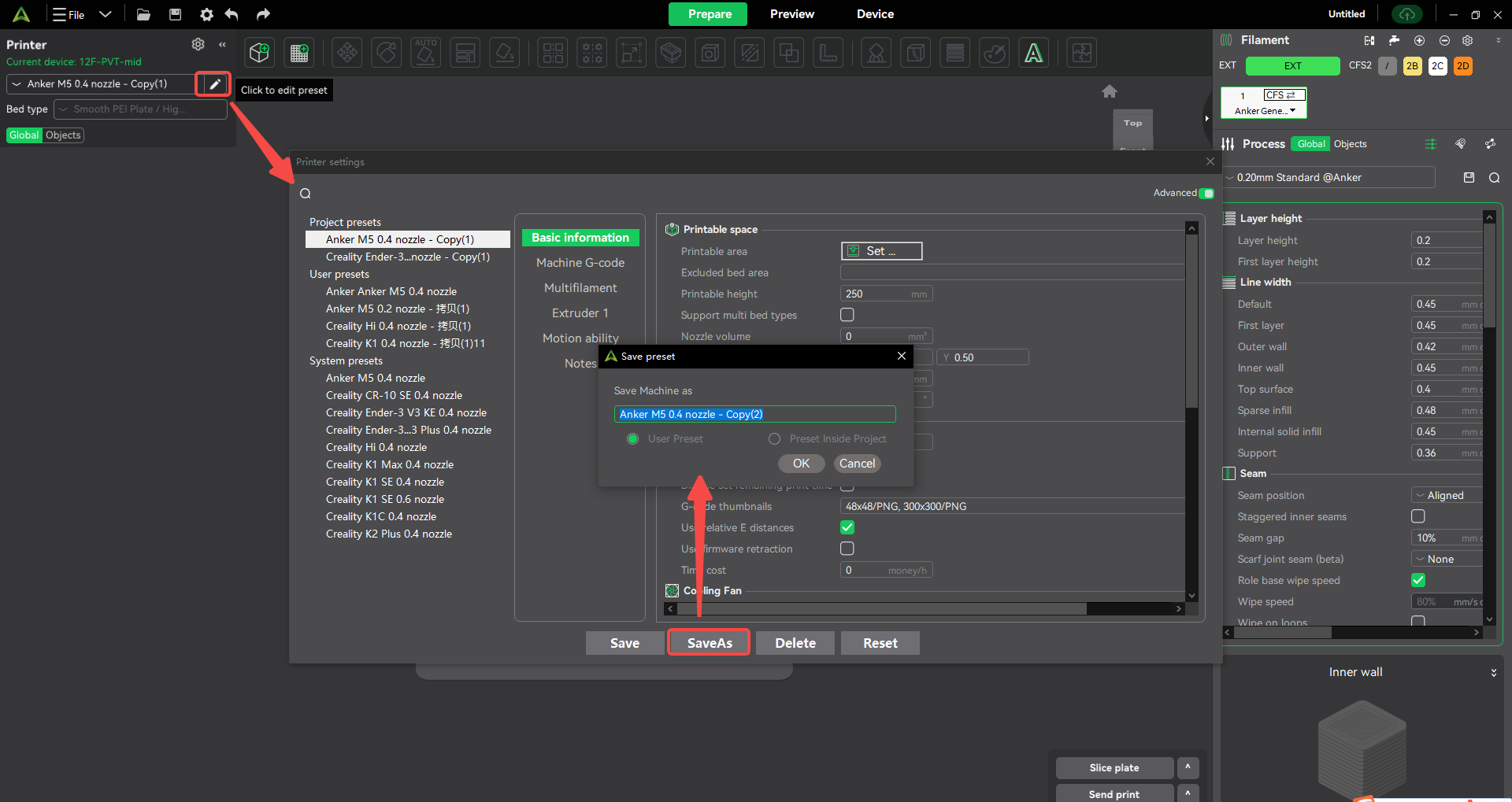Open Scarf joint seam None dropdown
1512x802 pixels.
pyautogui.click(x=1447, y=559)
